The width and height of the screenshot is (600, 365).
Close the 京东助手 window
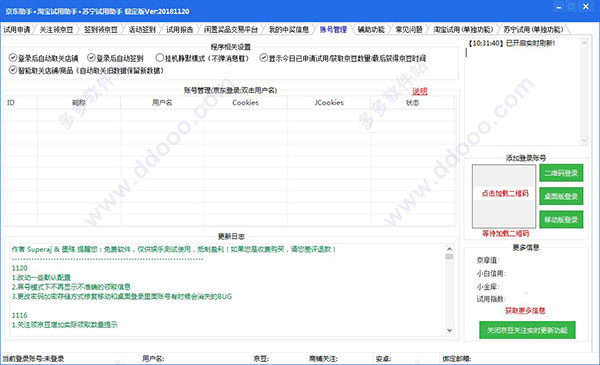(586, 7)
